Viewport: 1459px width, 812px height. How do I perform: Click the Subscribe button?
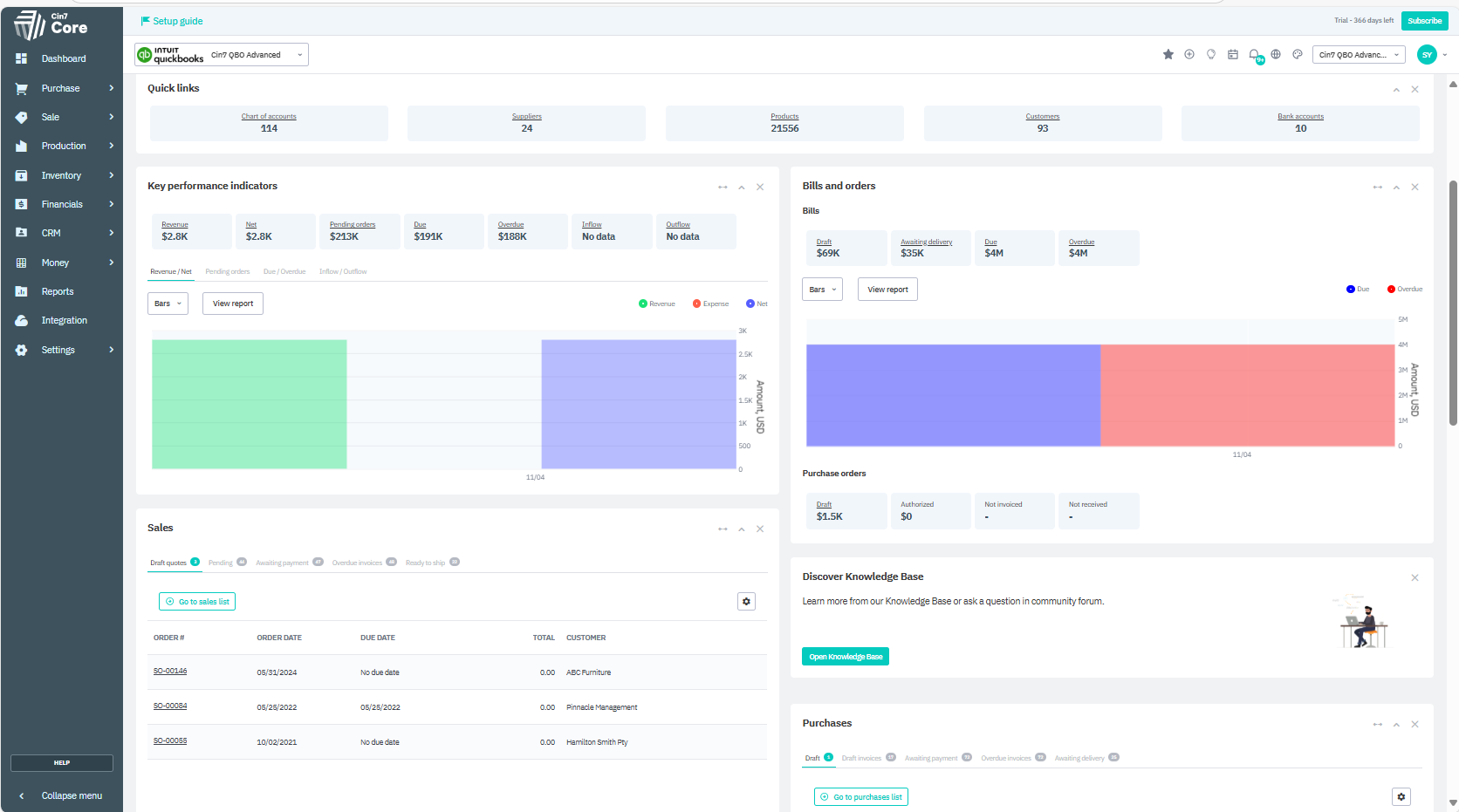1424,21
